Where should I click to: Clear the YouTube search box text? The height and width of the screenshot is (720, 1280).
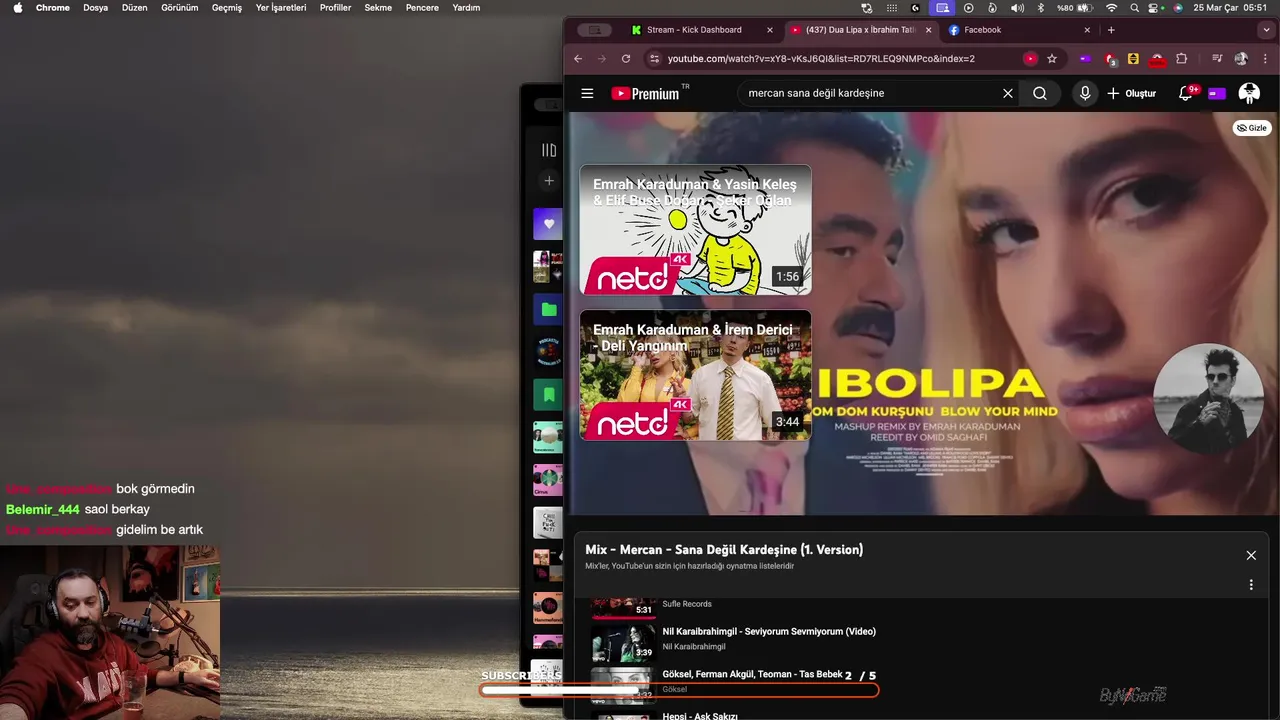[1008, 93]
